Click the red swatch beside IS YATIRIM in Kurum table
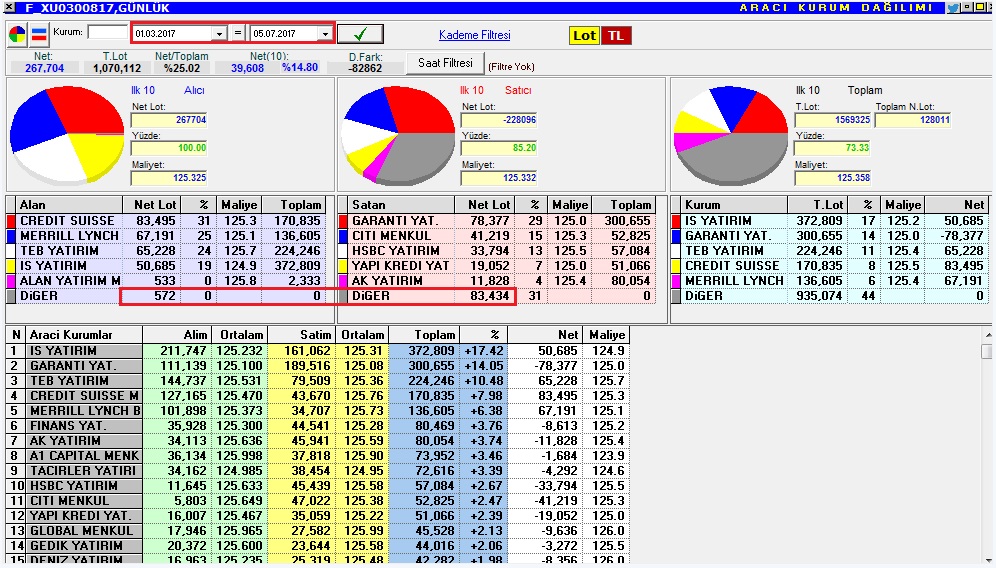This screenshot has height=568, width=996. point(676,221)
